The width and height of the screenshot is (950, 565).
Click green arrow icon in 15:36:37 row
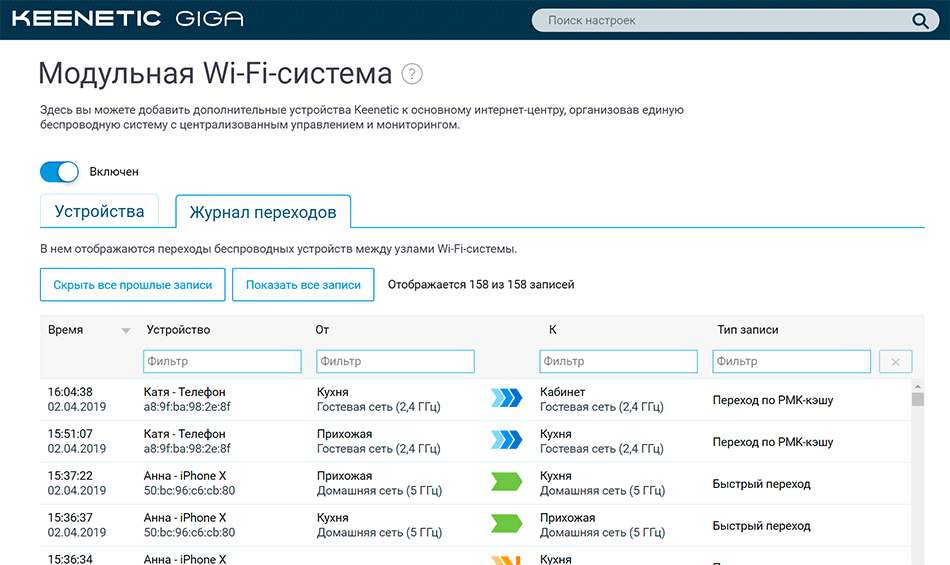tap(507, 525)
